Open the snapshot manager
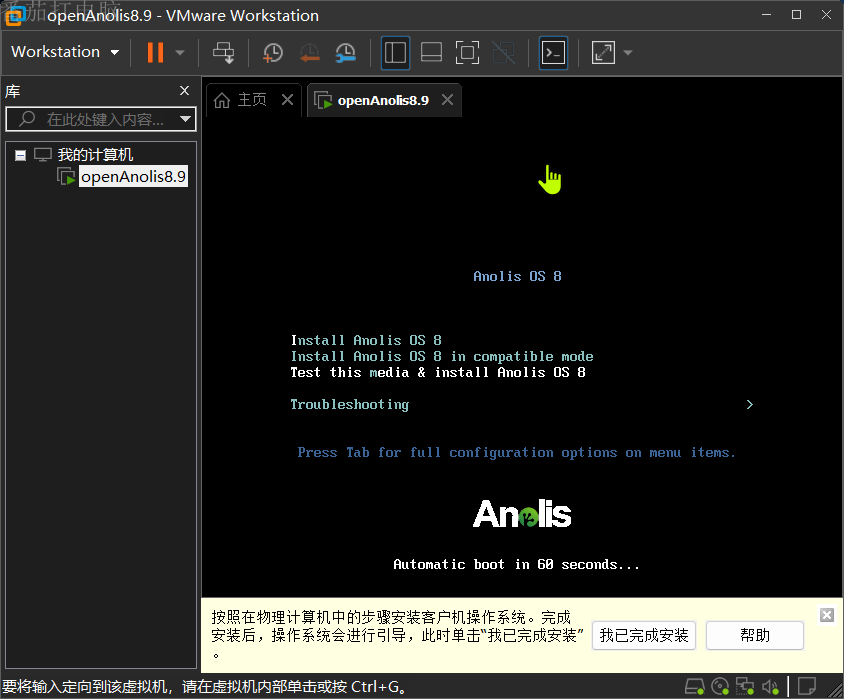The image size is (844, 699). 346,53
